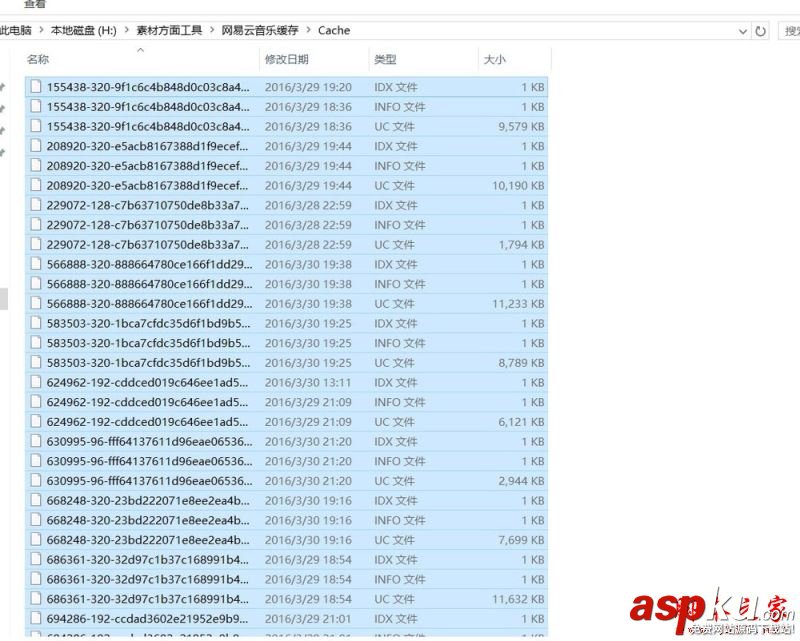Viewport: 800px width, 641px height.
Task: Select the 686361-320 IDX file name
Action: click(147, 560)
